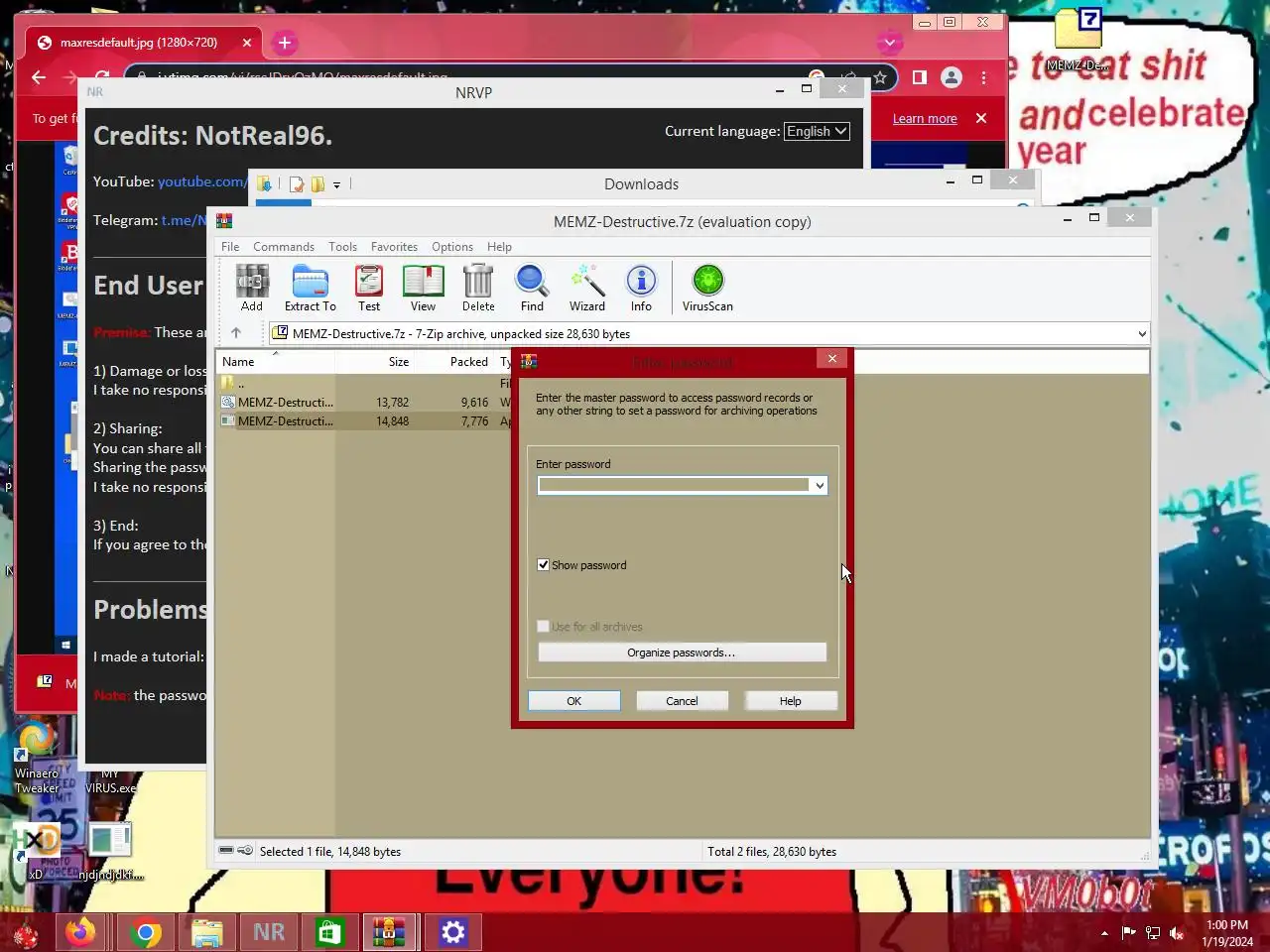The height and width of the screenshot is (952, 1270).
Task: Switch to NR app in taskbar
Action: pyautogui.click(x=269, y=932)
